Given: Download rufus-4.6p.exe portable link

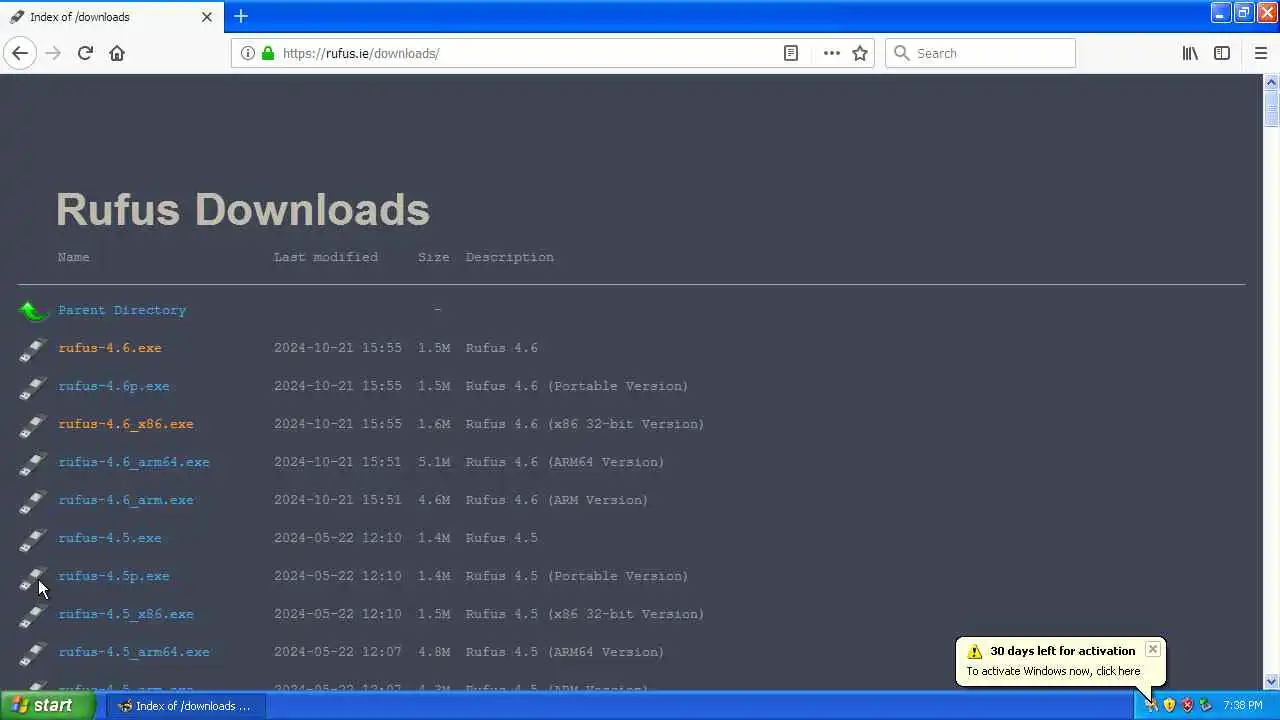Looking at the screenshot, I should click(x=114, y=386).
